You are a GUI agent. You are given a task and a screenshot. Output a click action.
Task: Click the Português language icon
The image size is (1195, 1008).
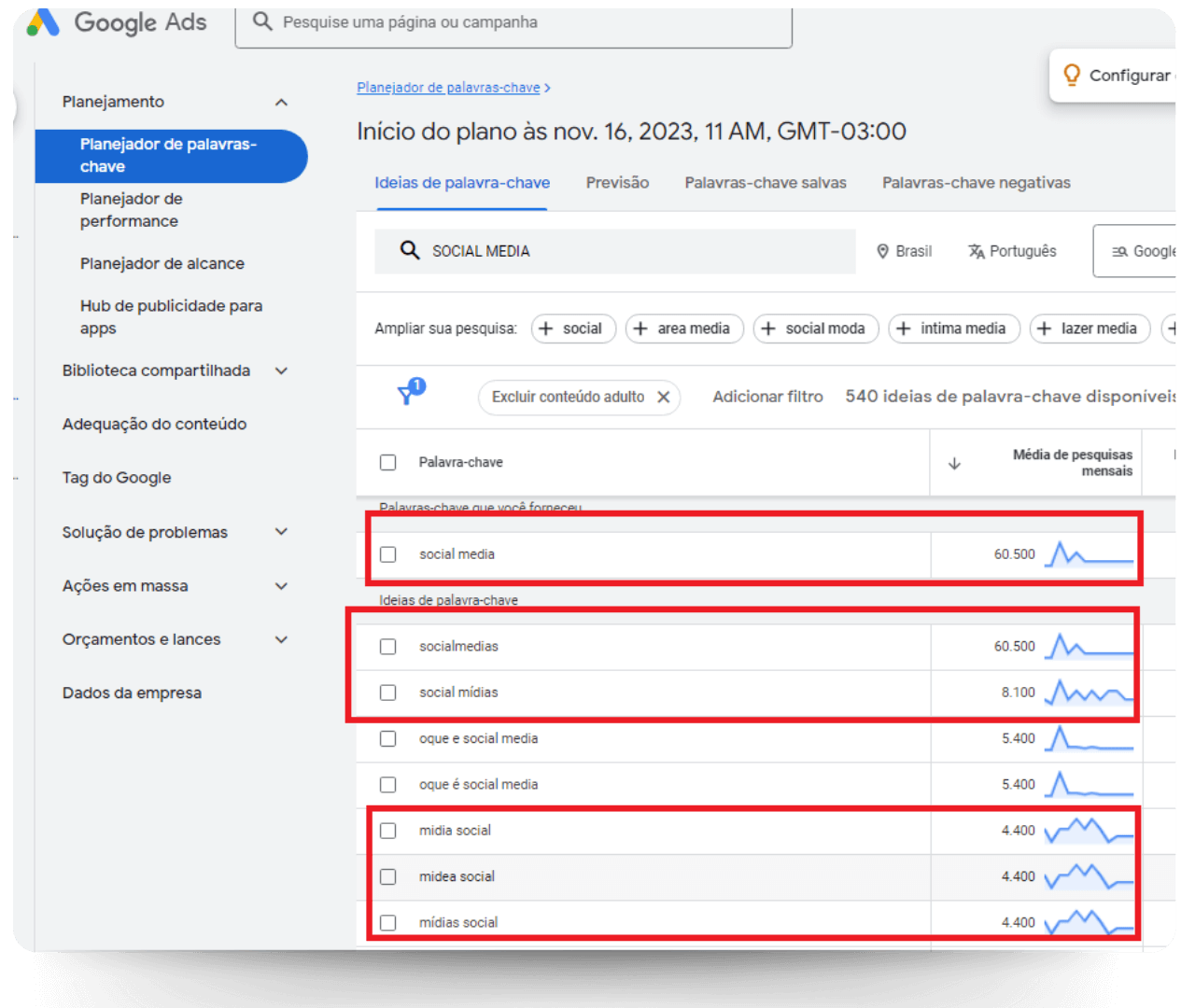tap(977, 251)
